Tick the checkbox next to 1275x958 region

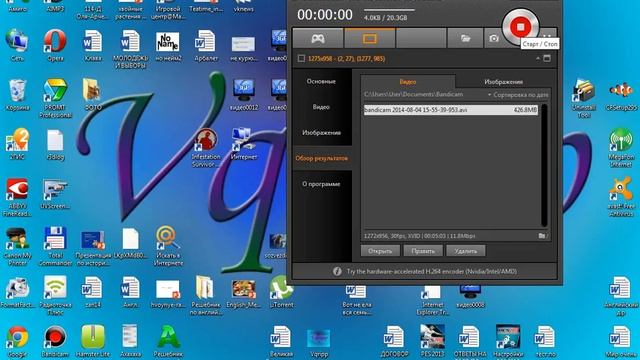[x=301, y=58]
